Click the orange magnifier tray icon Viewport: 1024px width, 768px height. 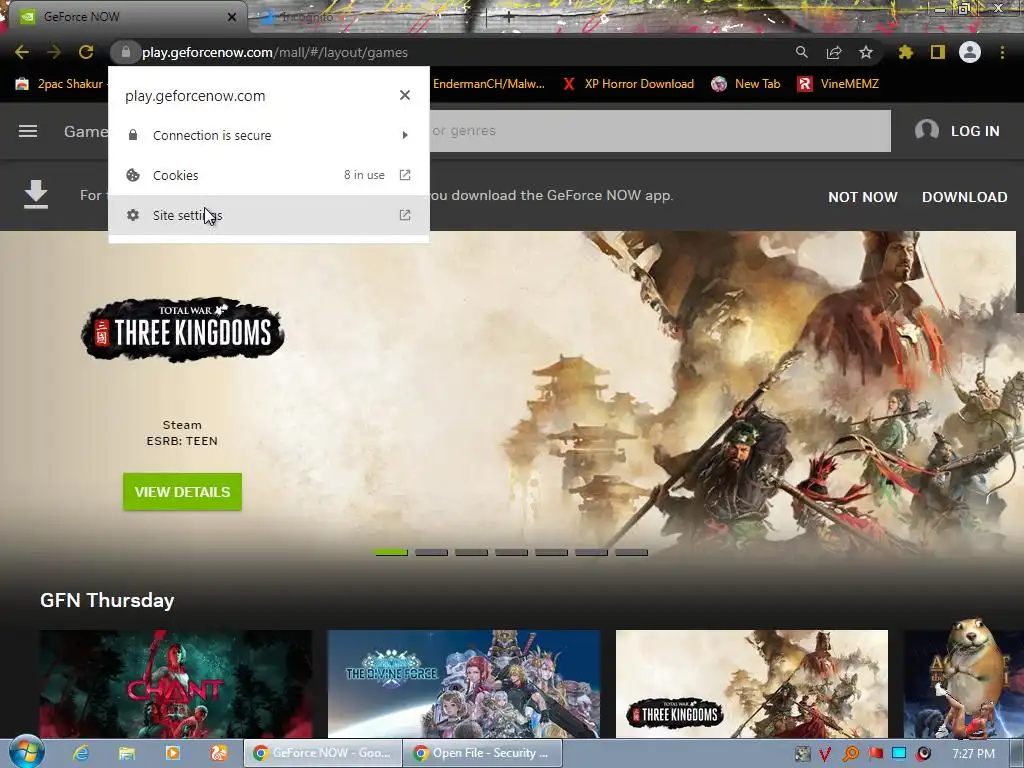pyautogui.click(x=851, y=754)
